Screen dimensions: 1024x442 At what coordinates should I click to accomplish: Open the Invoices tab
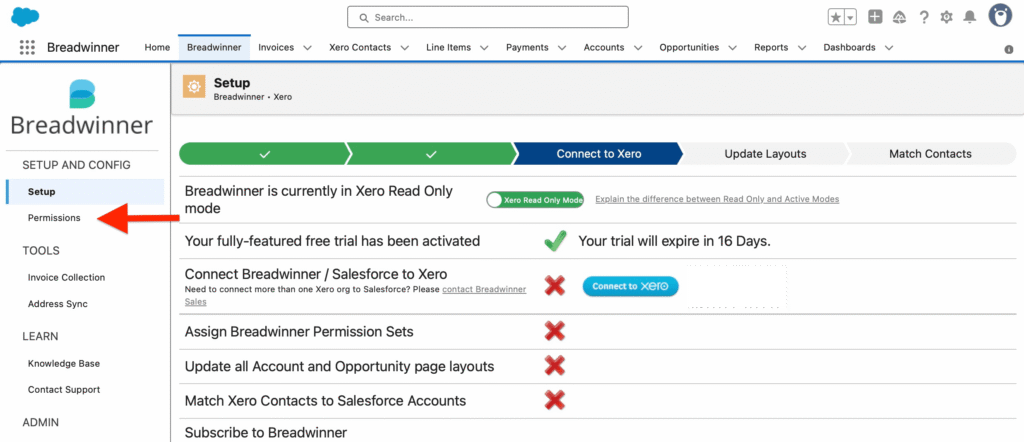pyautogui.click(x=276, y=48)
